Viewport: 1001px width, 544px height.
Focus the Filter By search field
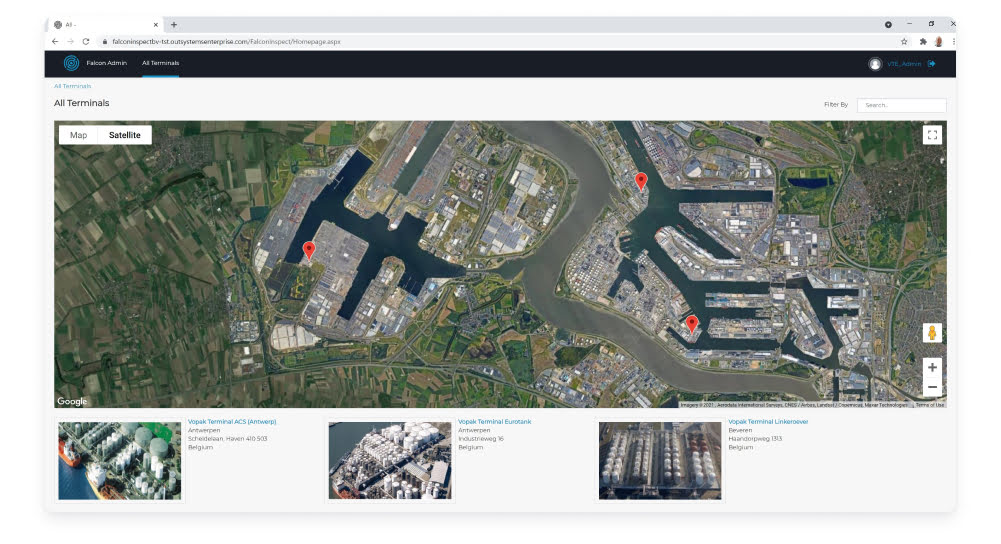coord(901,105)
